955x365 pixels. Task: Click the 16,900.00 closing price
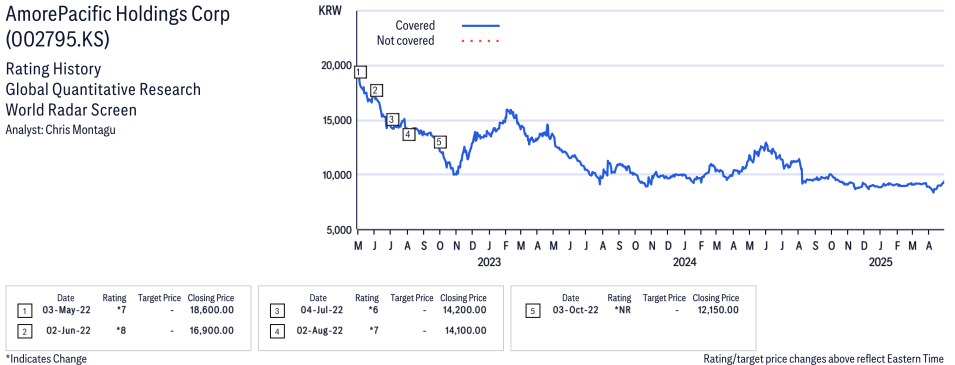tap(211, 331)
